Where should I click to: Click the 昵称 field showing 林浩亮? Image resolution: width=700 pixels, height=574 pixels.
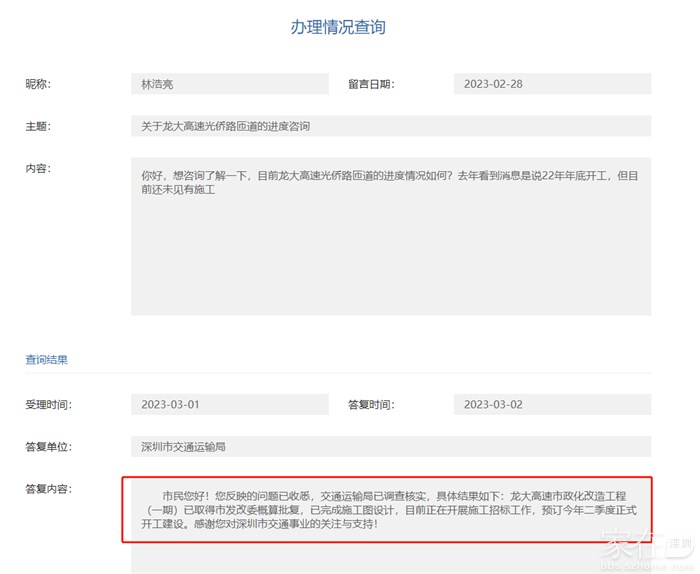(x=229, y=84)
